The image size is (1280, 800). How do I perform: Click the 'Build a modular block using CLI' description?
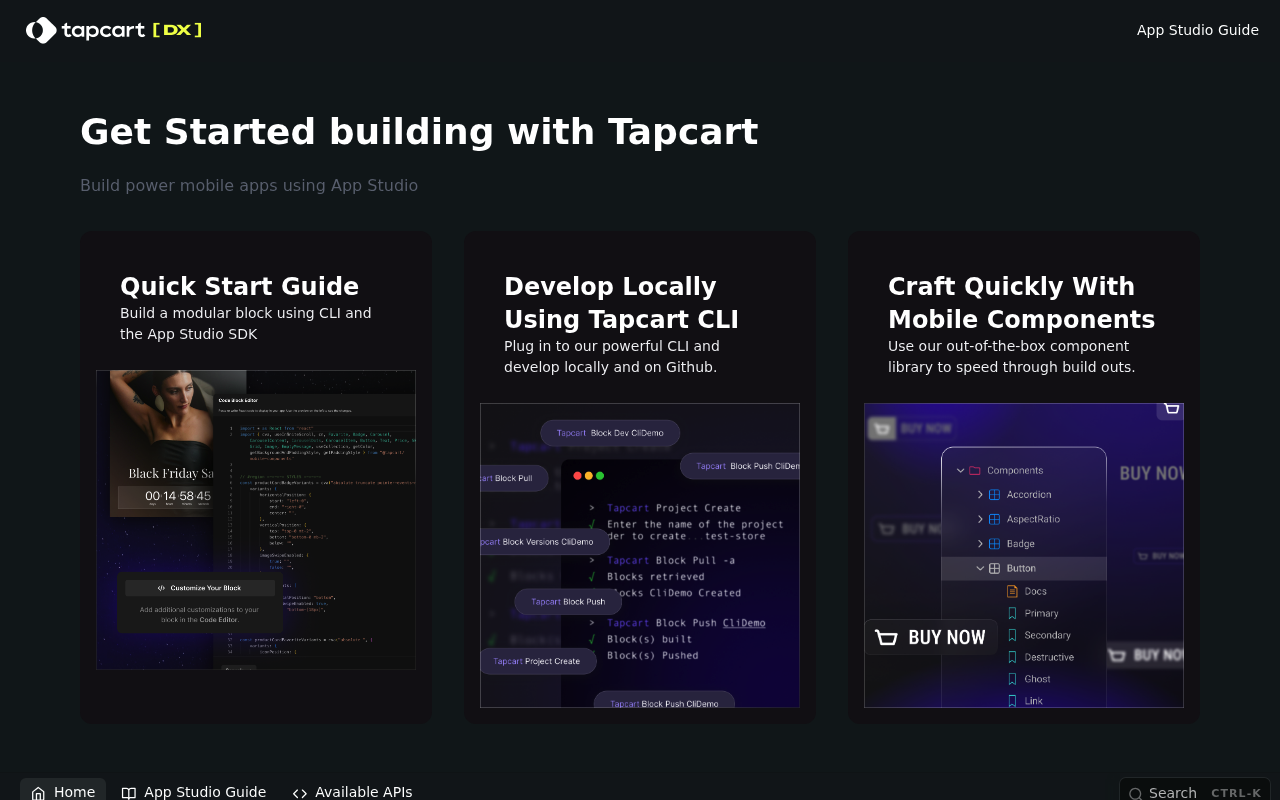[x=246, y=323]
